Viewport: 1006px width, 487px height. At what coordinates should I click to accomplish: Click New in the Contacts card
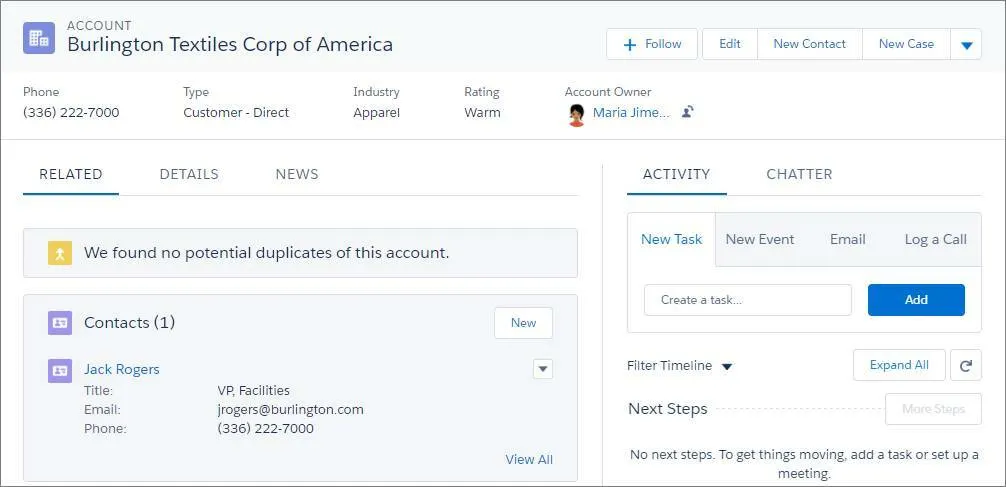tap(523, 323)
